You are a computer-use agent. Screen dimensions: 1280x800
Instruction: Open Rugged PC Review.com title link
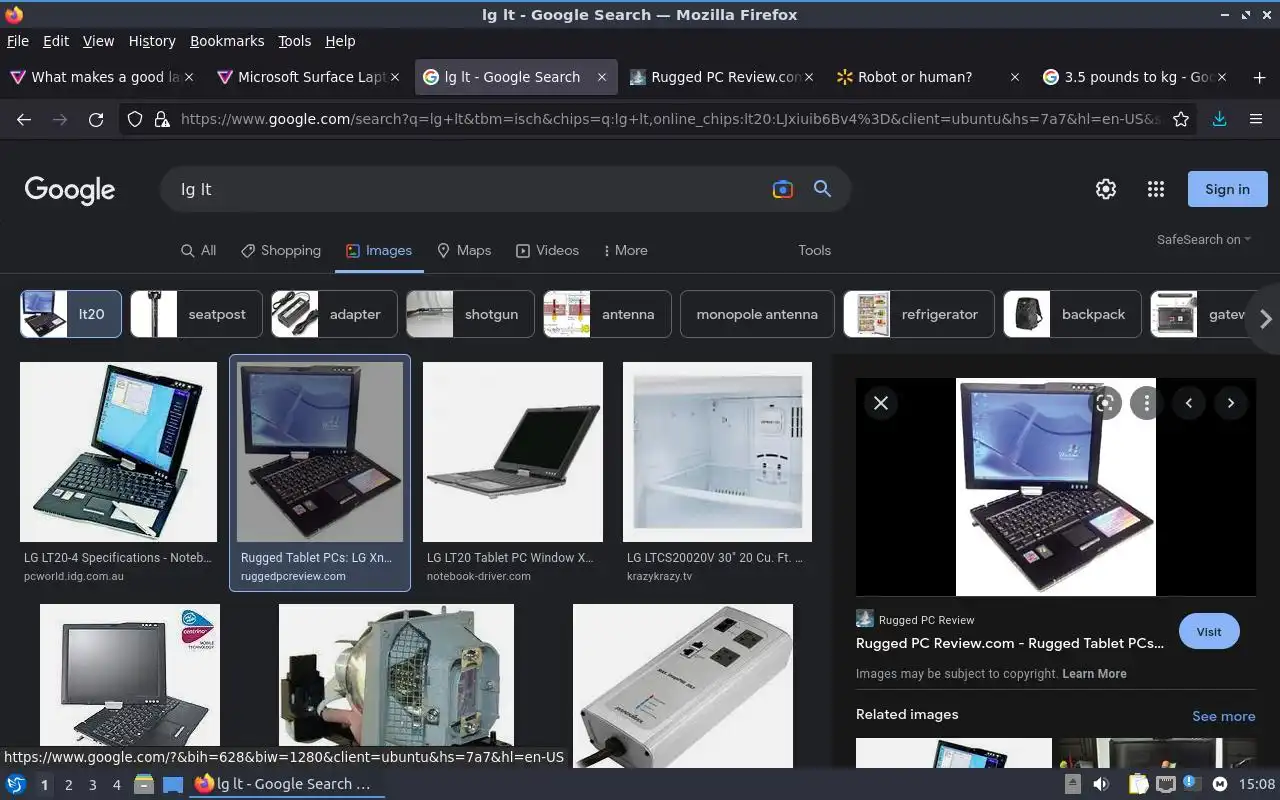(1010, 644)
